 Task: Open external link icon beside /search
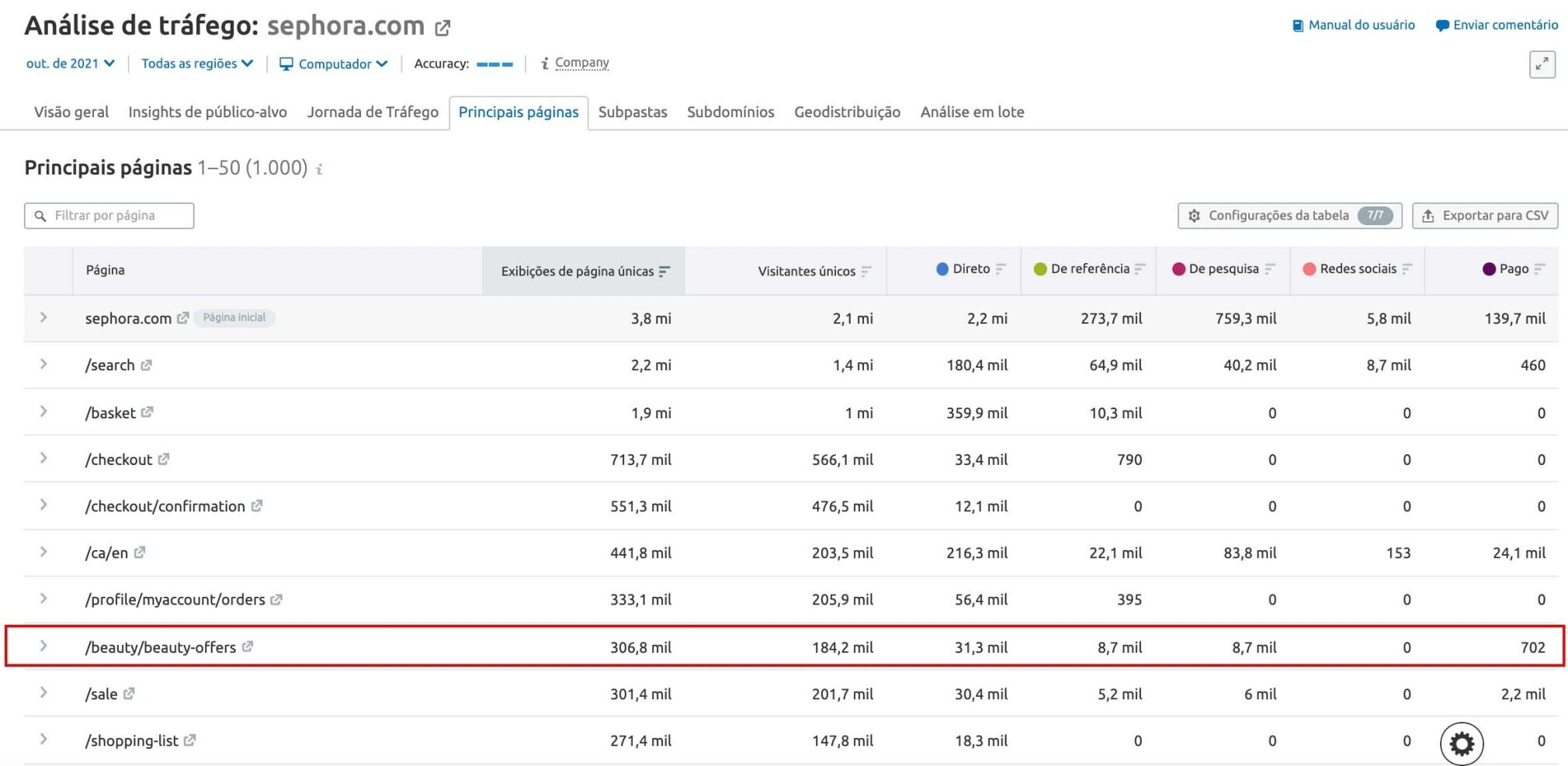pyautogui.click(x=147, y=365)
